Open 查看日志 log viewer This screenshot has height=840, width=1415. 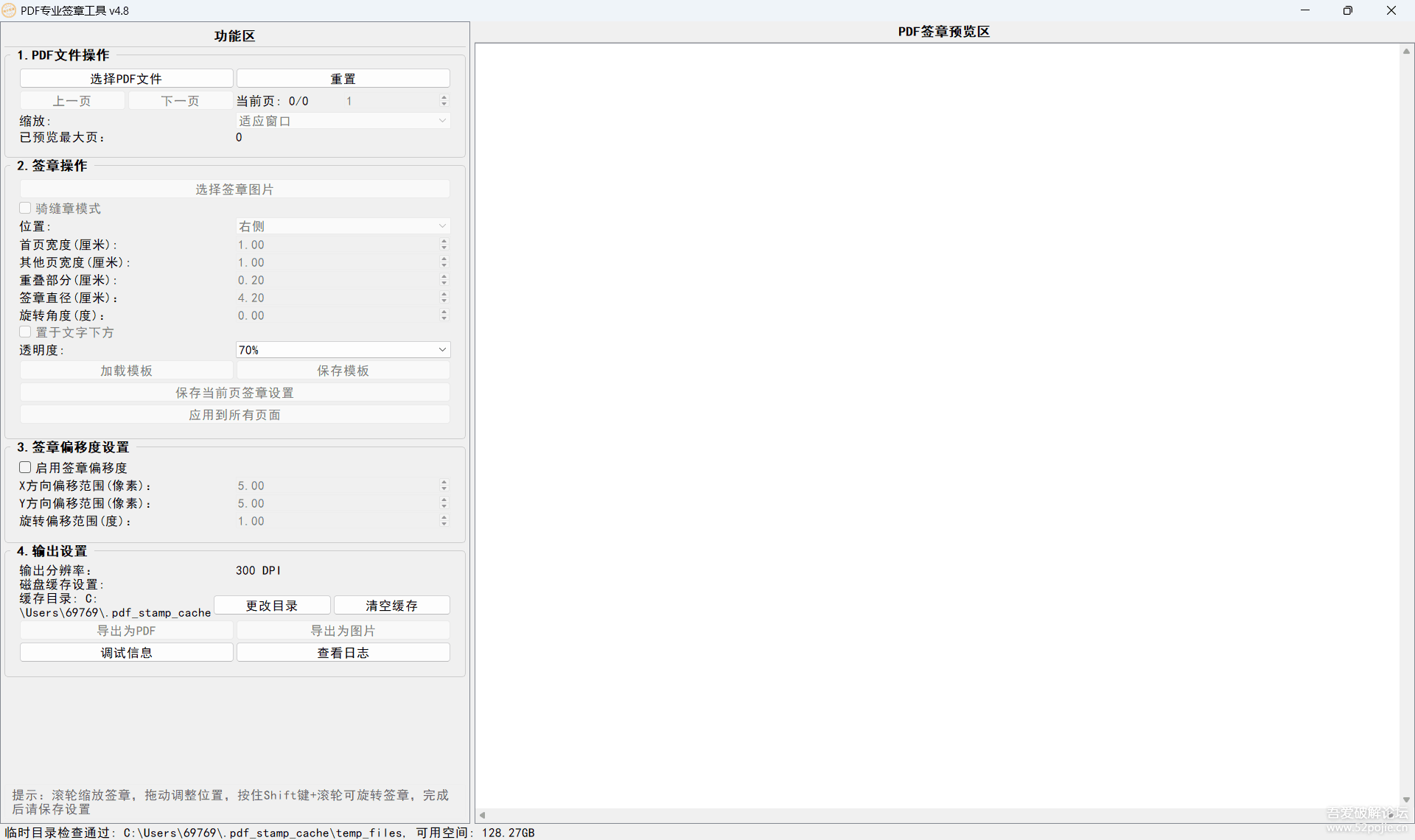343,653
